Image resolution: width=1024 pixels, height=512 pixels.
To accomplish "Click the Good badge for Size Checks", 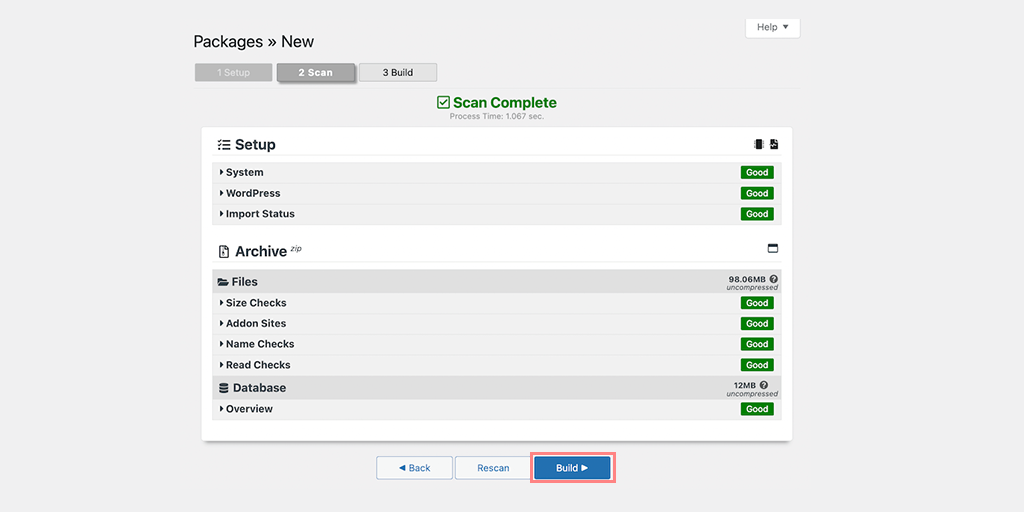I will click(757, 303).
